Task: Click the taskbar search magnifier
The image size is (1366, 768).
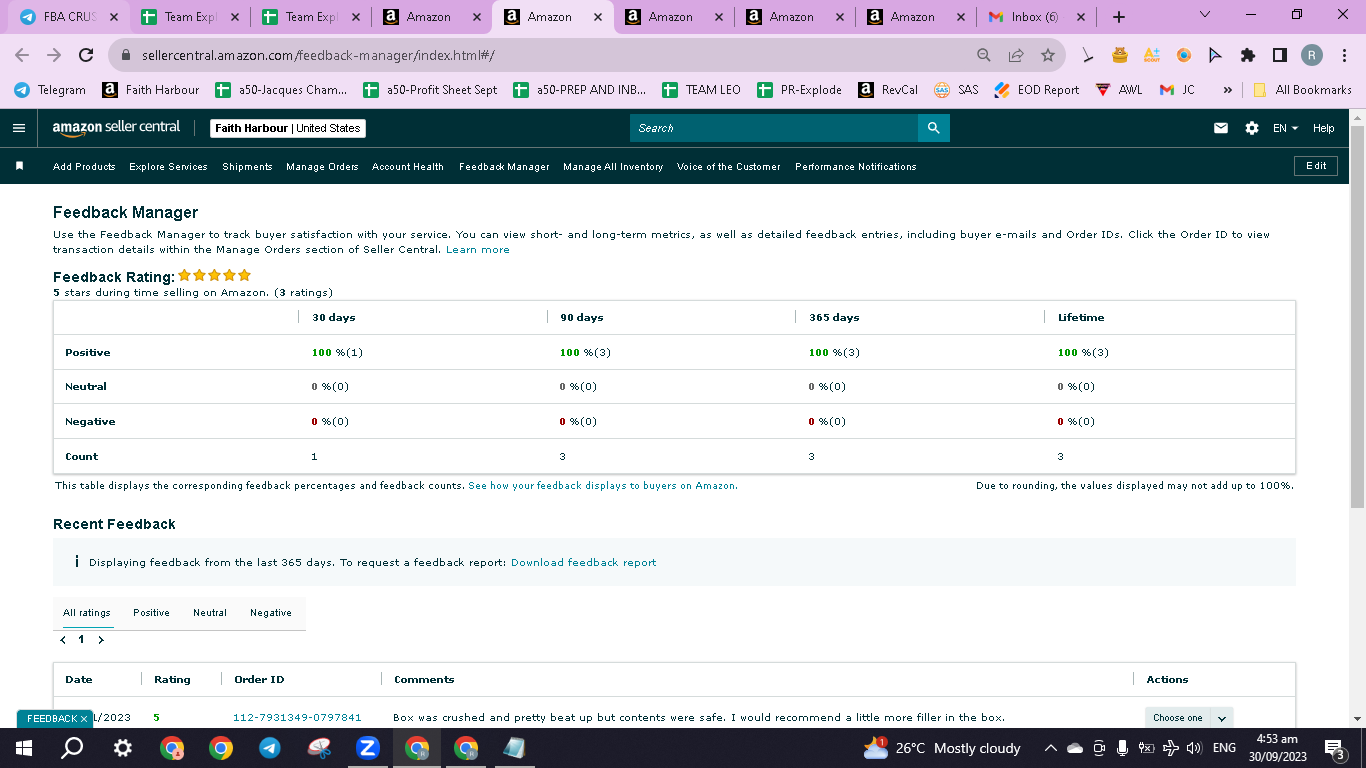Action: pyautogui.click(x=72, y=748)
